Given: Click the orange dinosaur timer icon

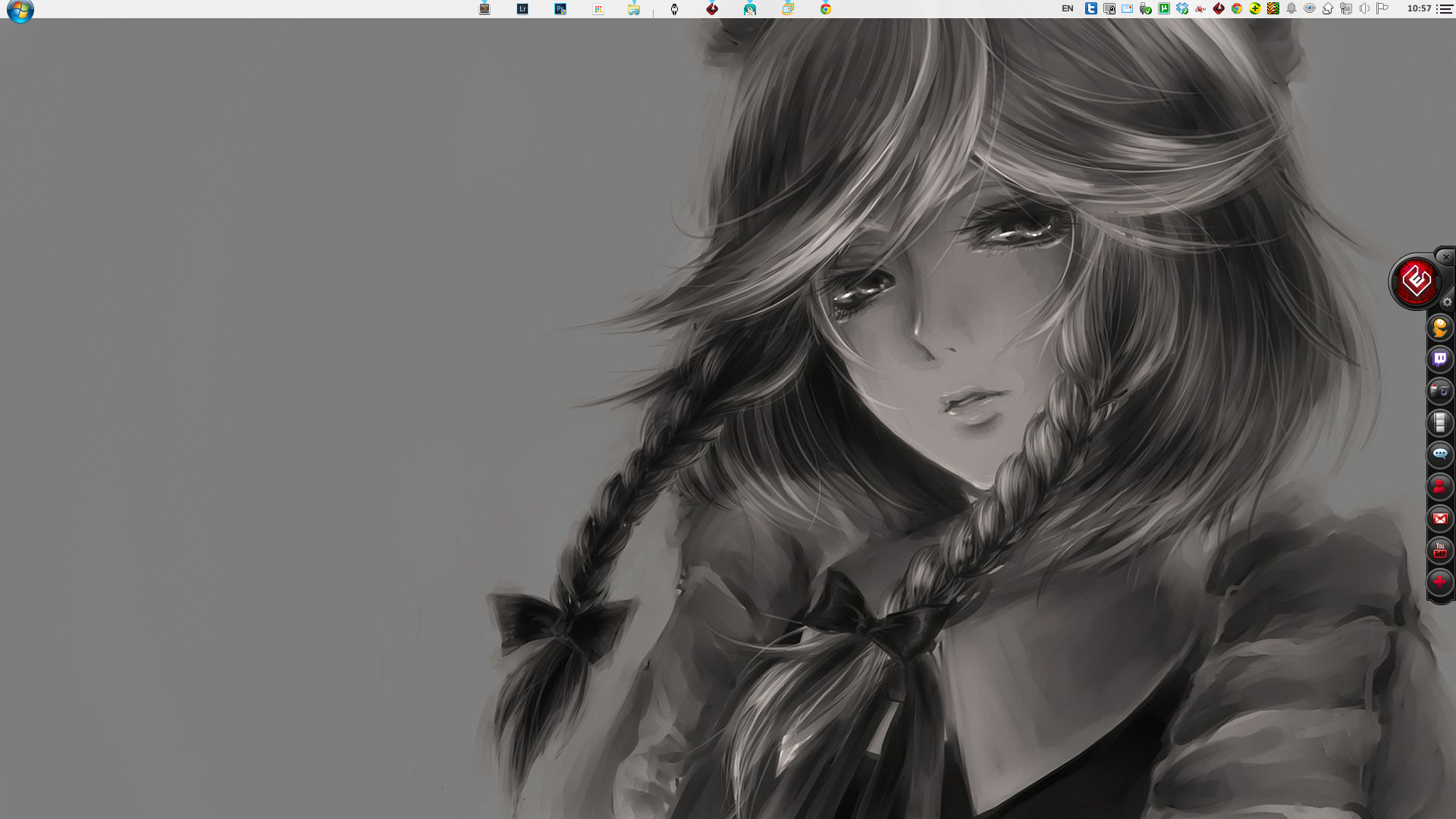Looking at the screenshot, I should (1439, 328).
